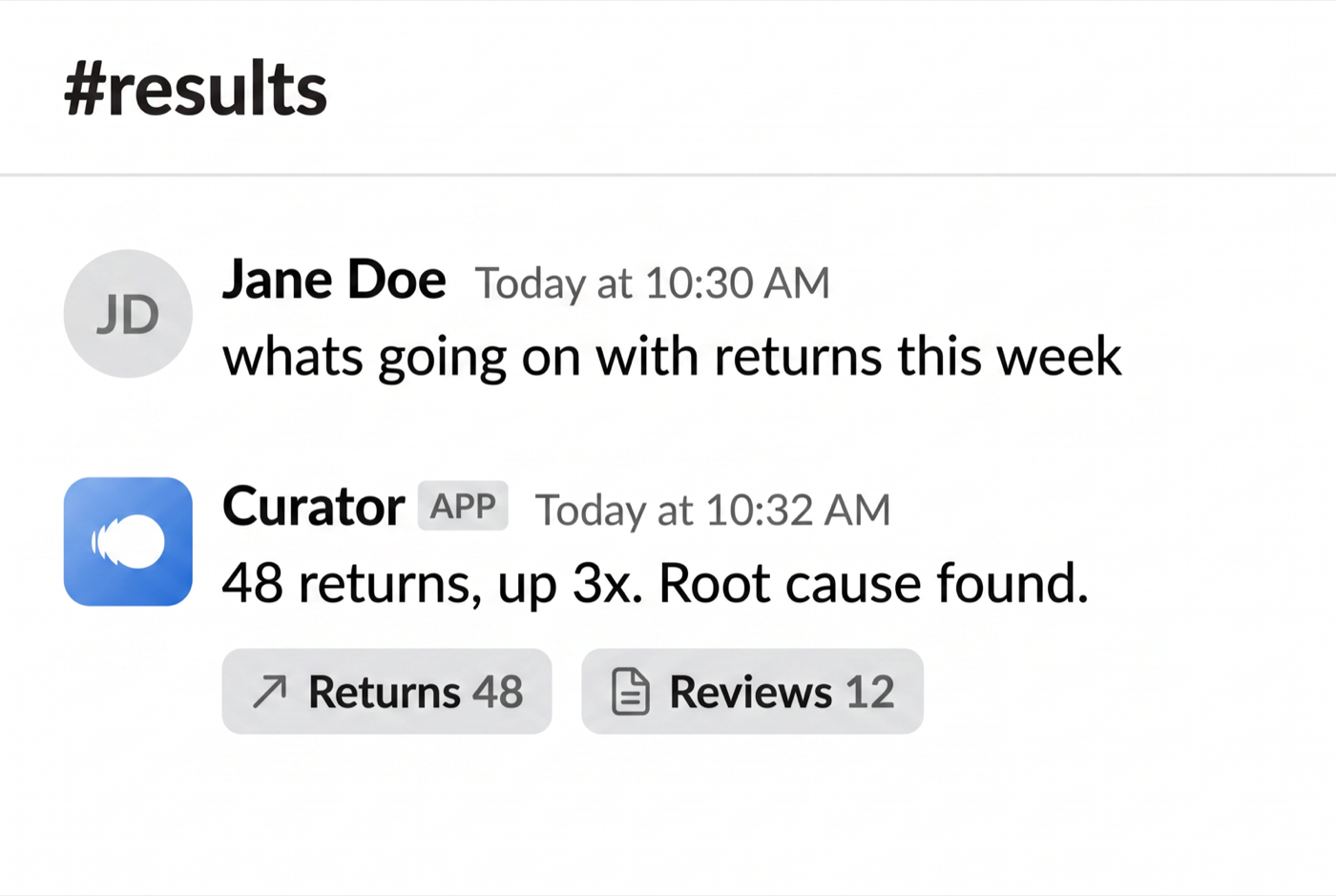Open the Returns 48 attachment
Viewport: 1336px width, 896px height.
pos(386,692)
